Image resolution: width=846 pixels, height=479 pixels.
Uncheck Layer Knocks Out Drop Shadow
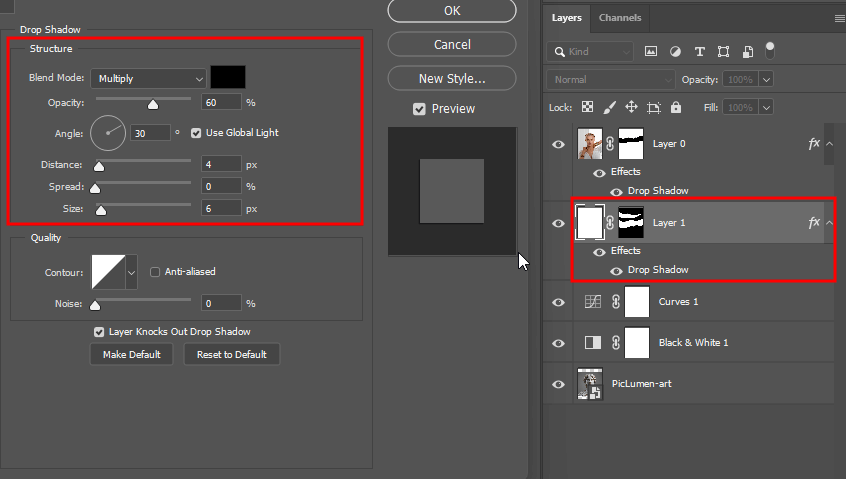(x=99, y=332)
